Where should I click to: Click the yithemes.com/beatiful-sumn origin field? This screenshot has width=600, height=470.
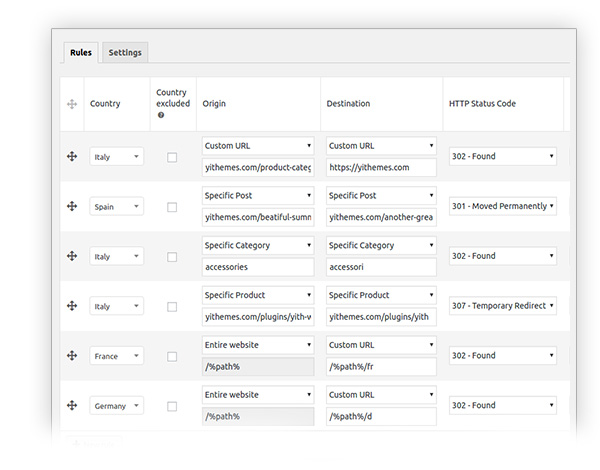coord(258,217)
